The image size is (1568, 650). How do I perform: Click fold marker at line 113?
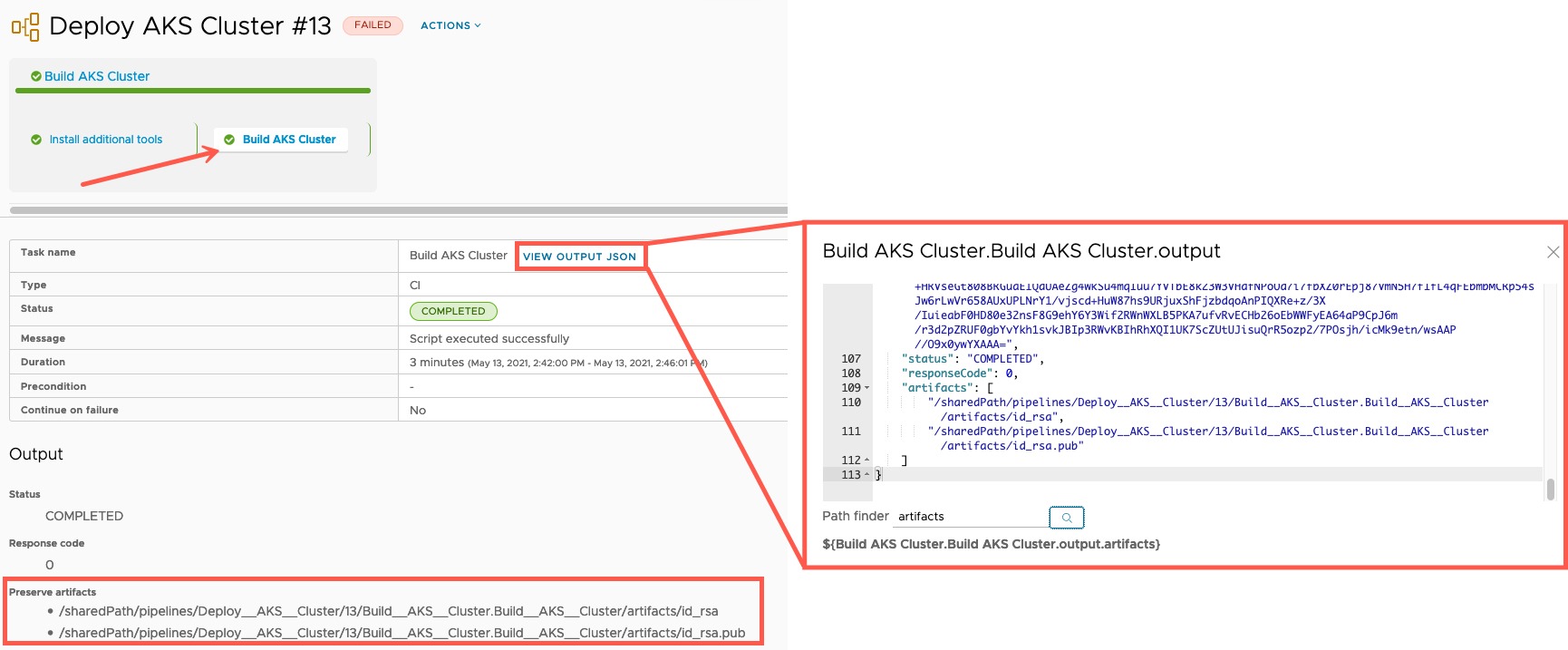[867, 475]
